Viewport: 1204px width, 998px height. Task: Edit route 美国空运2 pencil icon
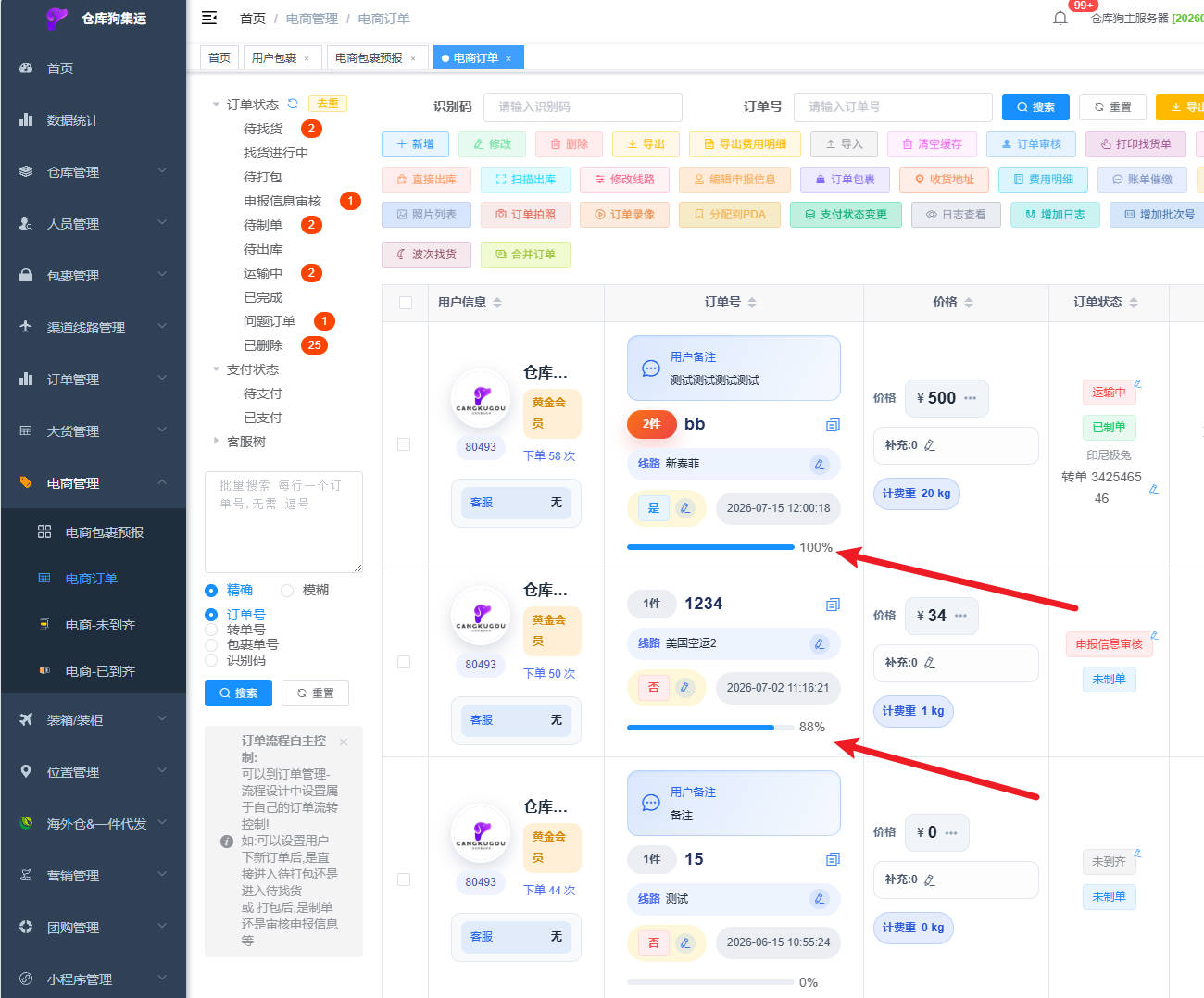[819, 643]
